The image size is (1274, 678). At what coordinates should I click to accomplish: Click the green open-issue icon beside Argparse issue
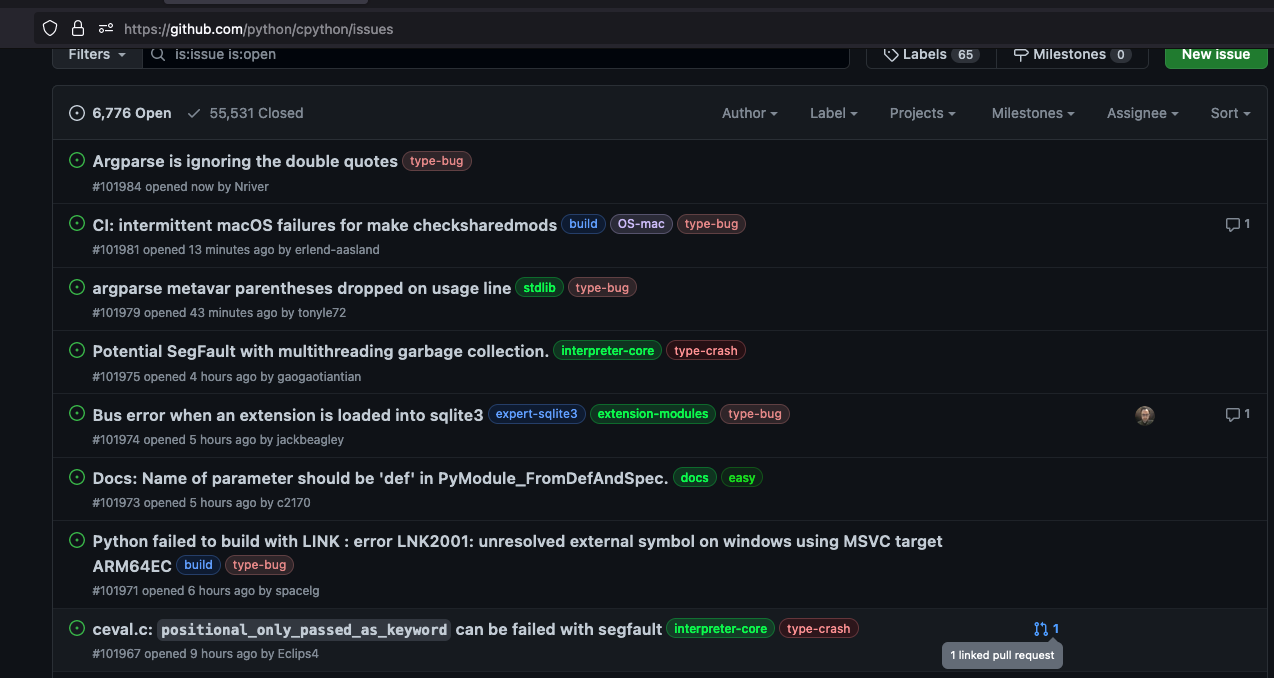pyautogui.click(x=77, y=160)
